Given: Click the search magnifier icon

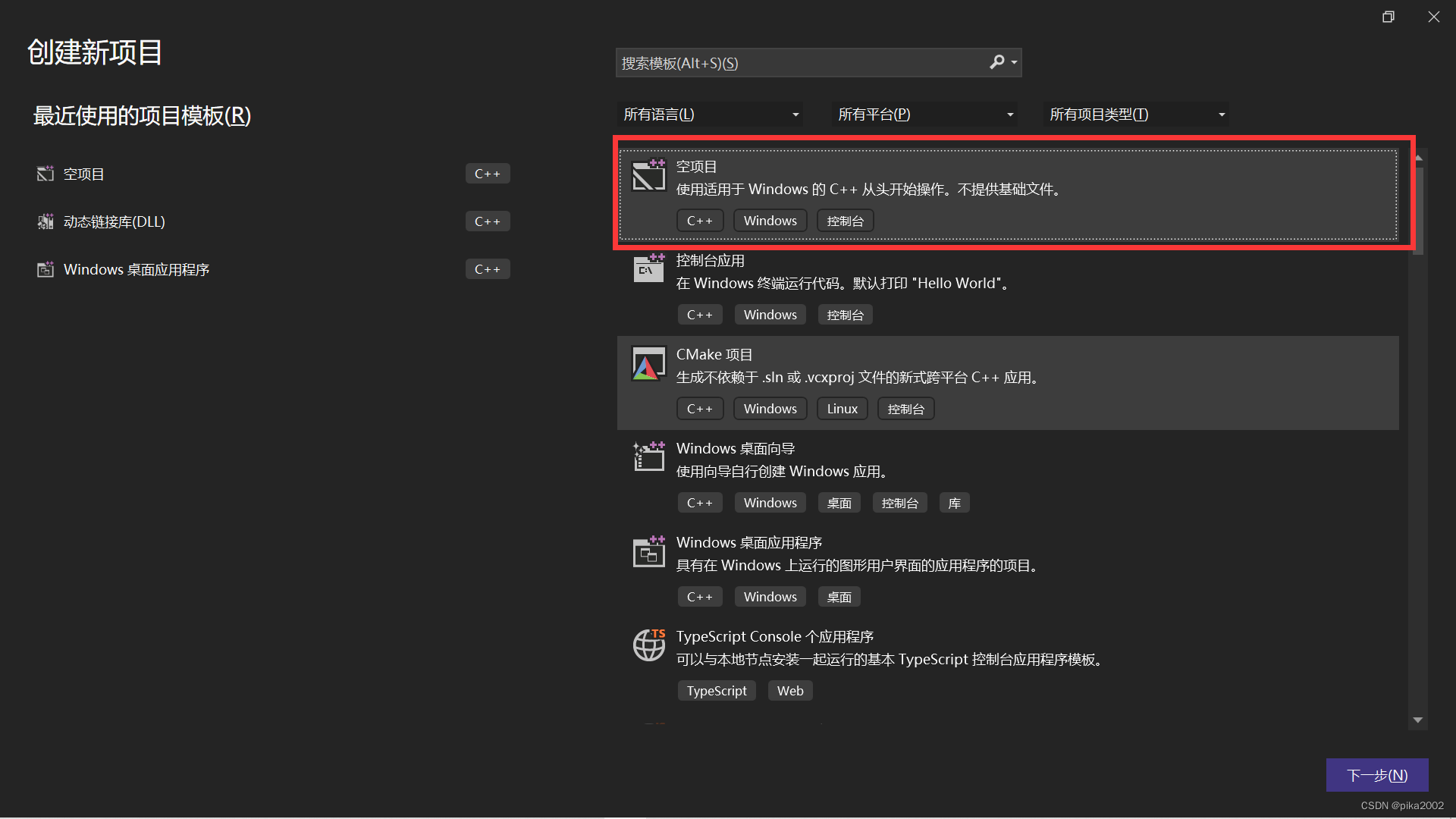Looking at the screenshot, I should tap(996, 62).
